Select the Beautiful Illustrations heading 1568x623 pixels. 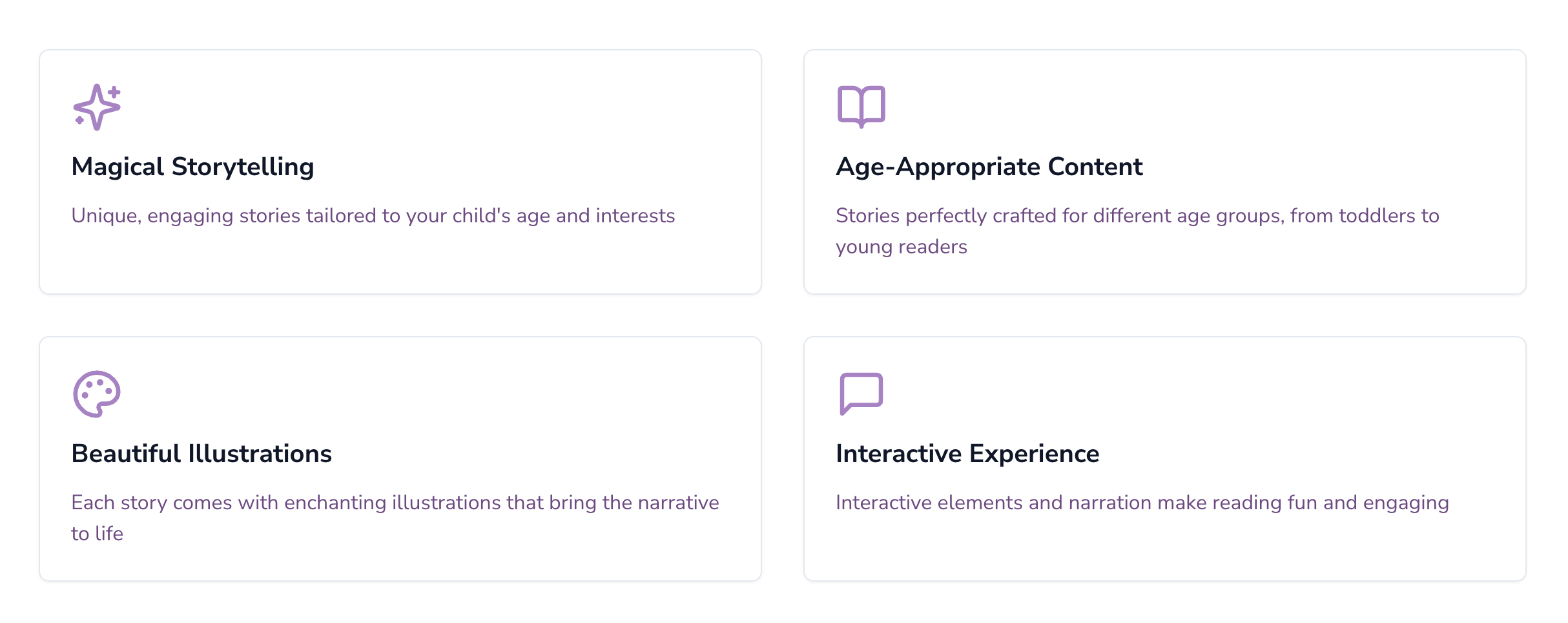[x=201, y=454]
